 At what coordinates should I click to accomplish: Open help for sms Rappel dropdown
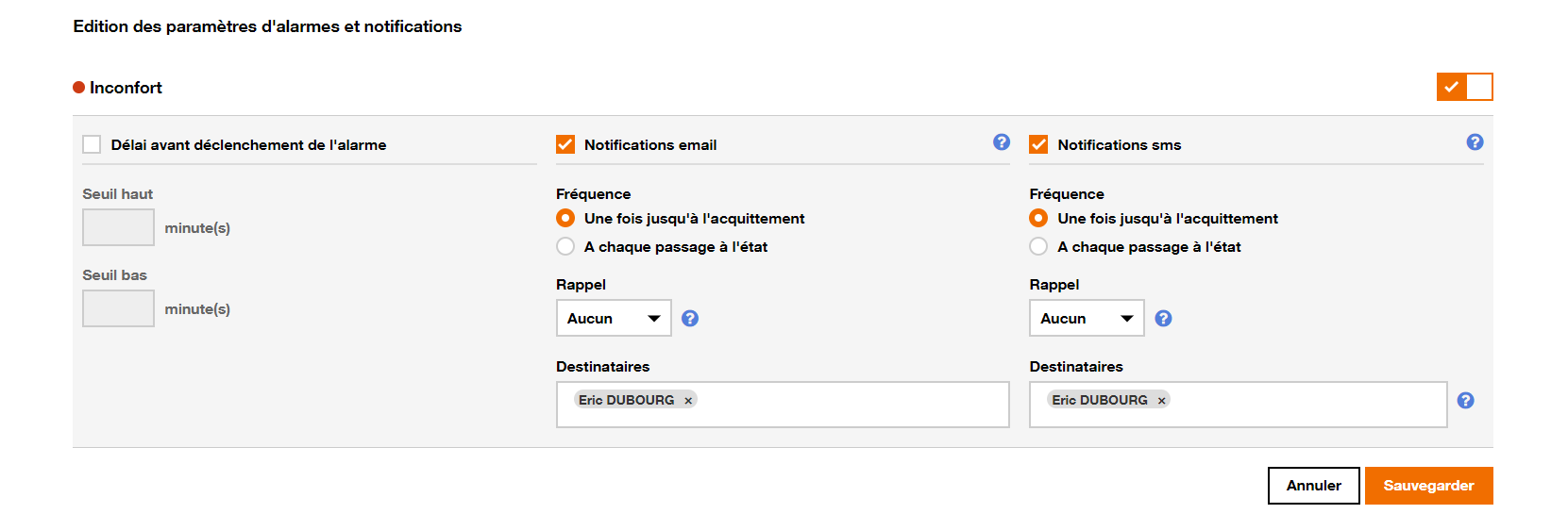[x=1163, y=319]
